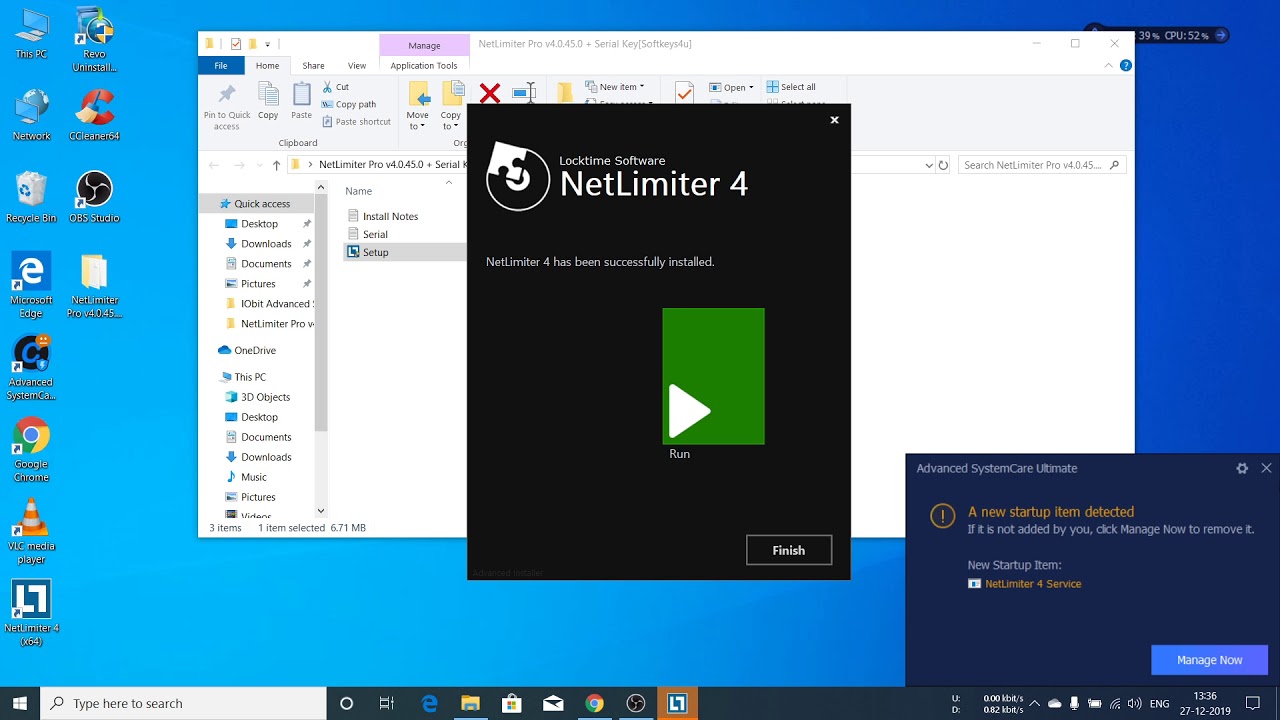The width and height of the screenshot is (1280, 720).
Task: Open the New item dropdown
Action: point(615,87)
